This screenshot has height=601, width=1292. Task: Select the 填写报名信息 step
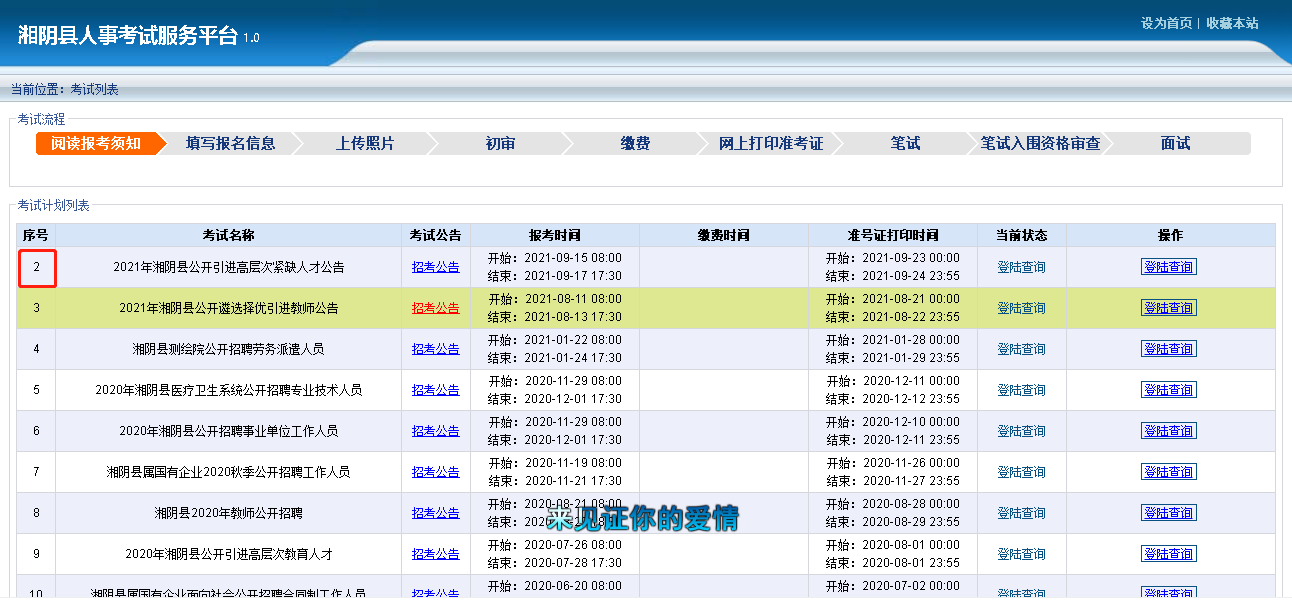(x=230, y=144)
